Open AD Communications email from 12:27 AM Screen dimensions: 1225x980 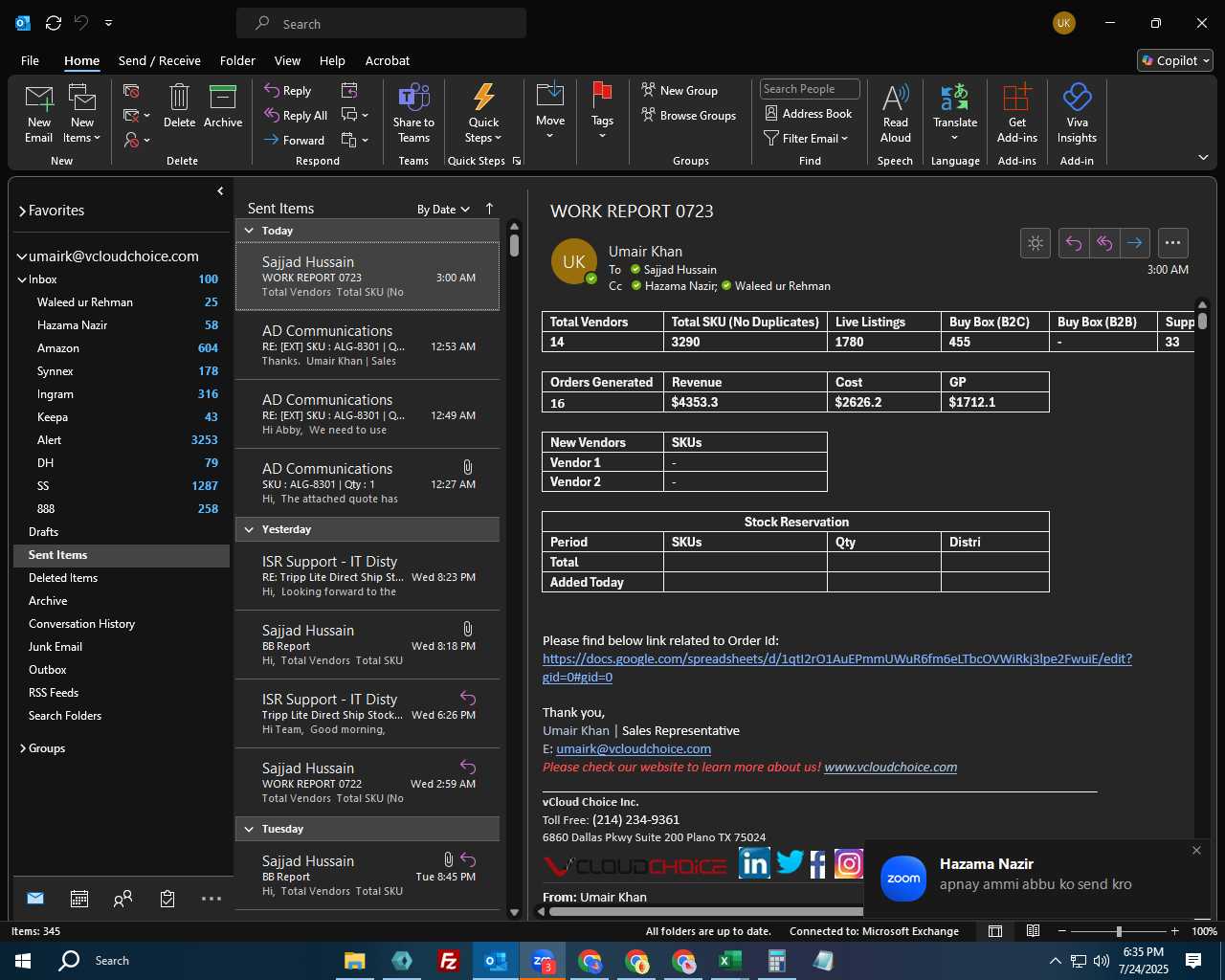[x=367, y=483]
